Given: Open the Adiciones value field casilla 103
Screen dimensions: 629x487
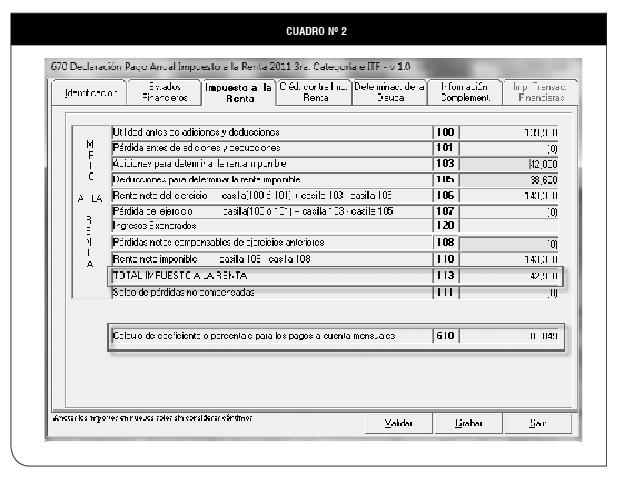Looking at the screenshot, I should (509, 164).
